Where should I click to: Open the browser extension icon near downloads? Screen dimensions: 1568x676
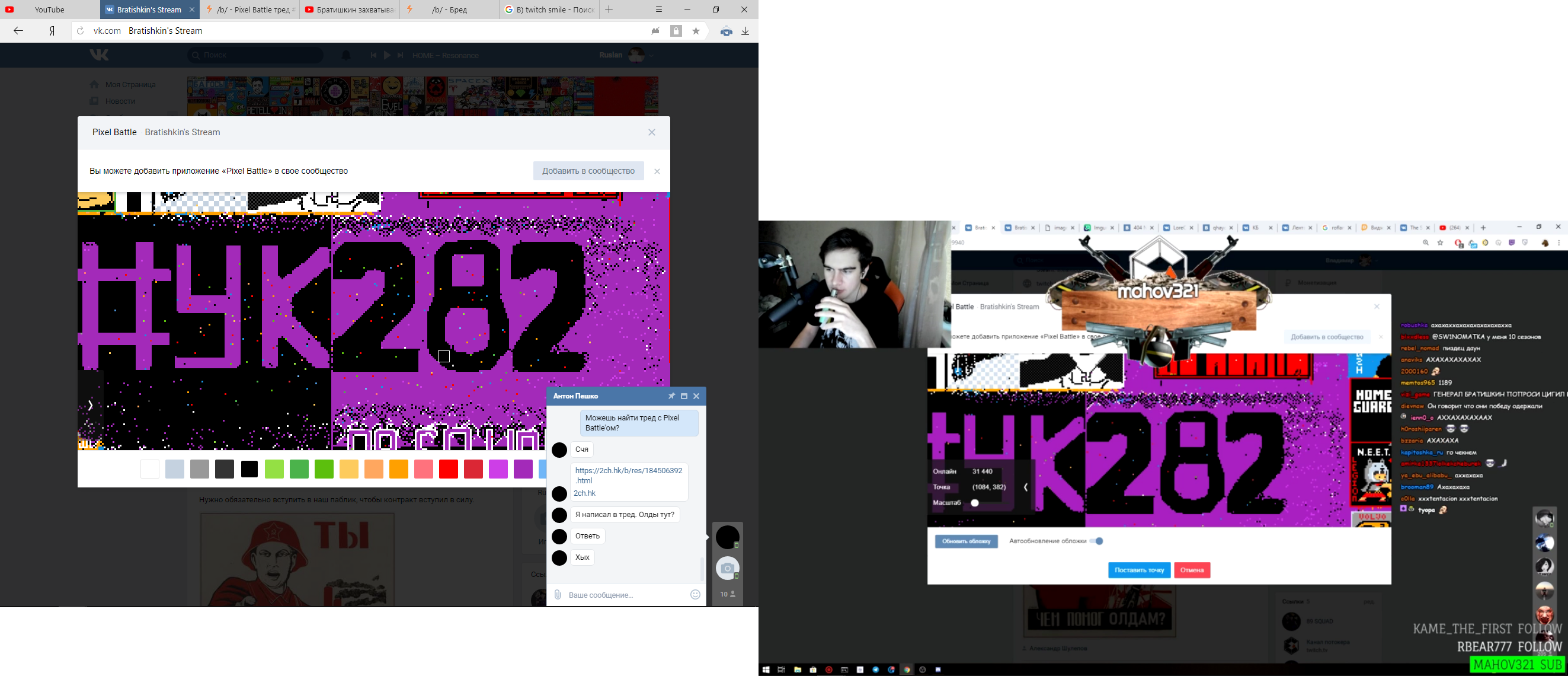[x=725, y=30]
